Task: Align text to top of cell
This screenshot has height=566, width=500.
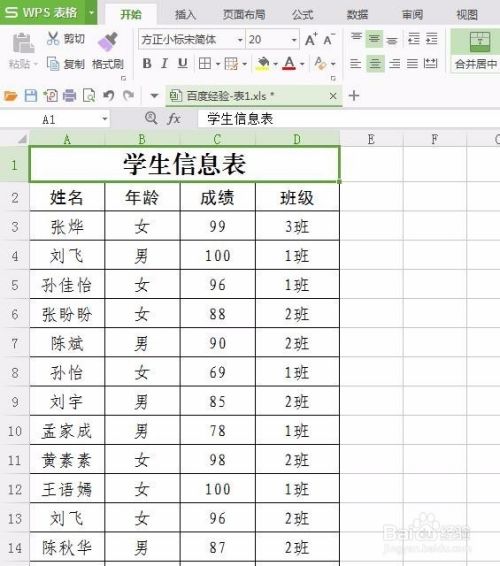Action: click(356, 38)
